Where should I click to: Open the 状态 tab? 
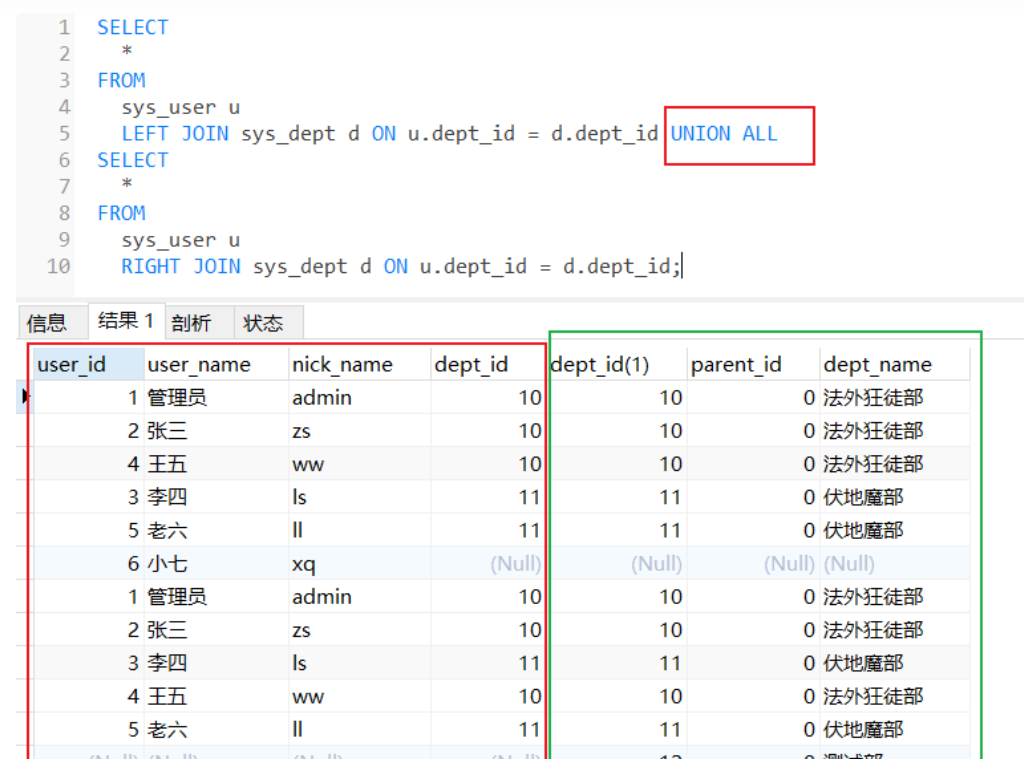(x=268, y=323)
